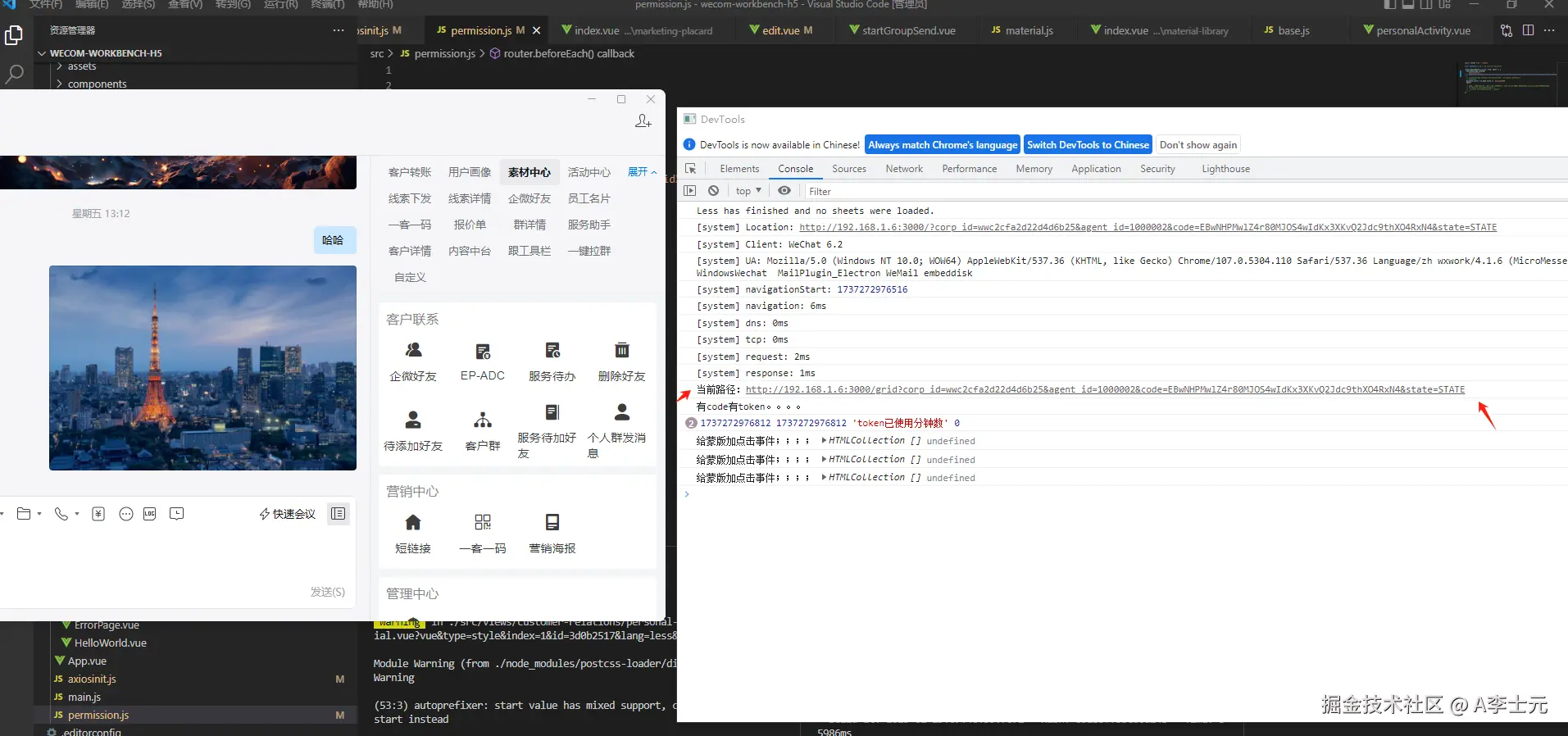Open the EP-ADC app icon
This screenshot has height=736, width=1568.
pyautogui.click(x=483, y=352)
